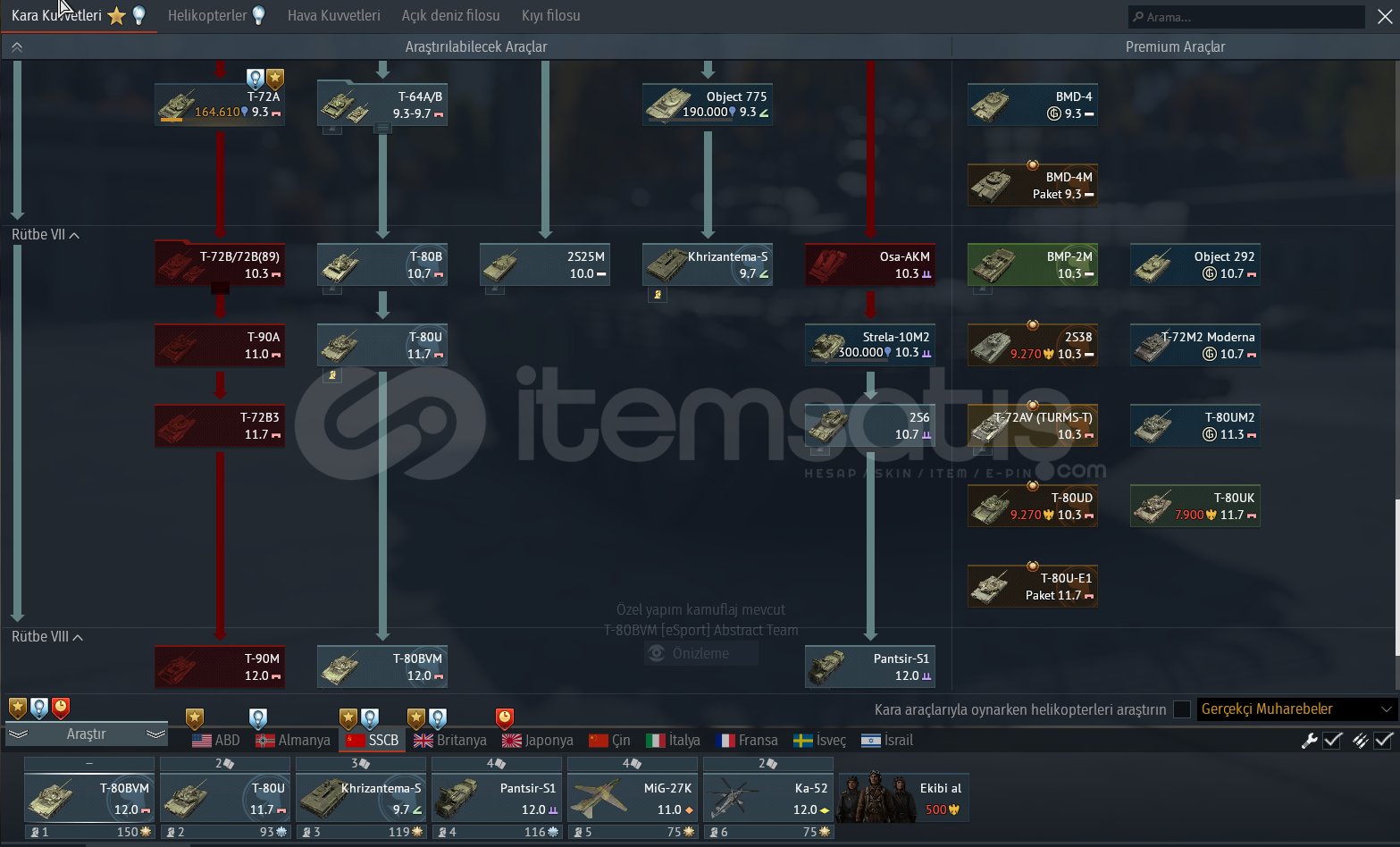Viewport: 1400px width, 847px height.
Task: Select the BMP-2M premium vehicle
Action: (1033, 264)
